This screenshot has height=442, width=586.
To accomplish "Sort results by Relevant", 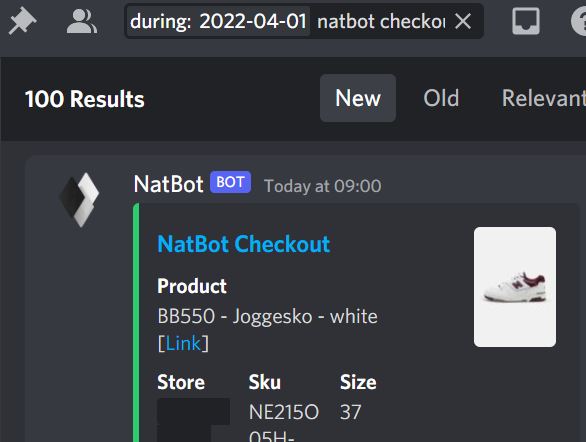I will click(x=543, y=98).
